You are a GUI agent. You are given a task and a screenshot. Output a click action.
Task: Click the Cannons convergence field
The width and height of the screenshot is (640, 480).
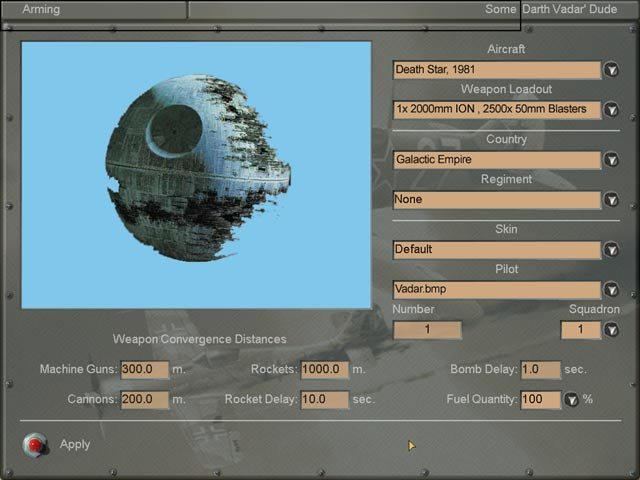point(144,400)
